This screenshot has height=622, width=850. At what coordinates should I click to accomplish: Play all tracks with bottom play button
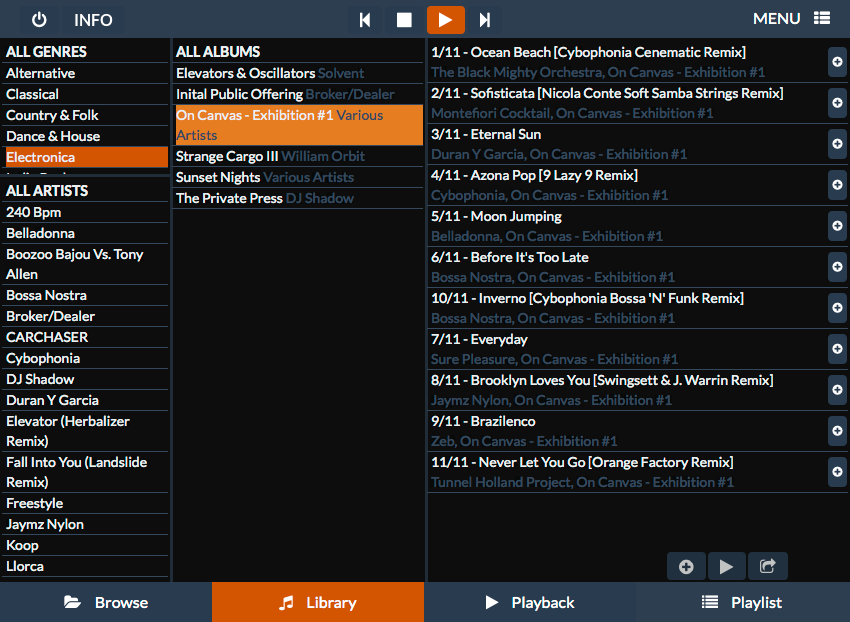pyautogui.click(x=726, y=567)
